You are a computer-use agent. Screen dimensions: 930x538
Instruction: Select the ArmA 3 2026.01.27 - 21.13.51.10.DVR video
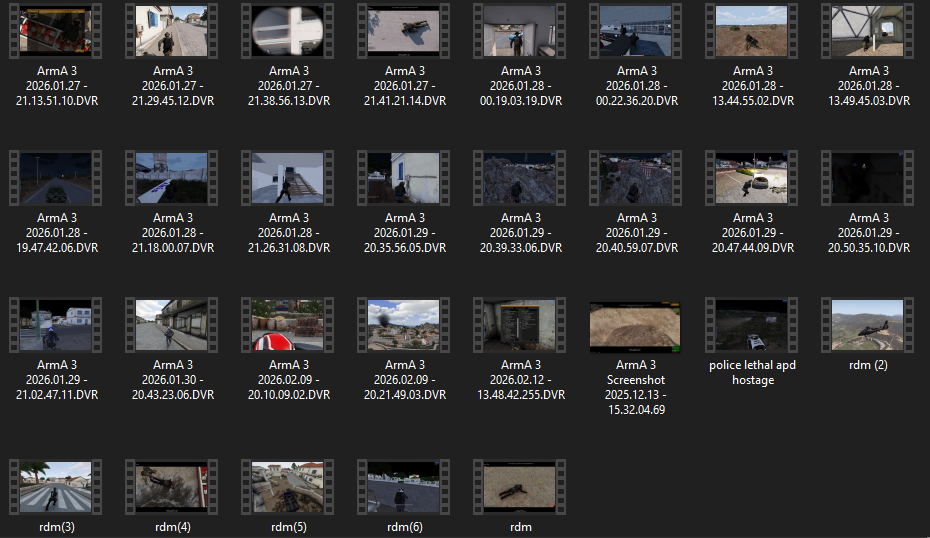coord(55,30)
